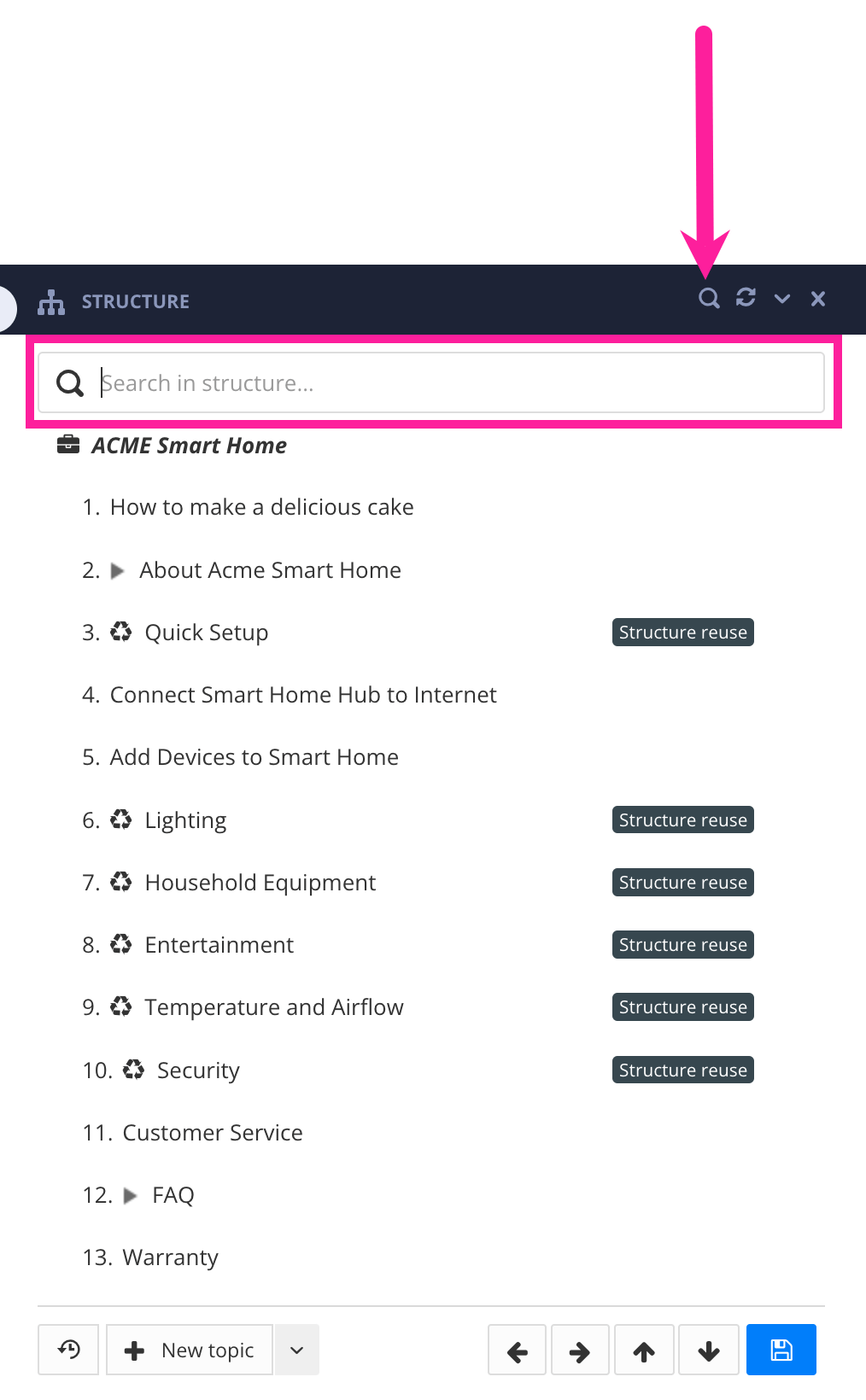
Task: Click the Structure reuse badge for Security
Action: 682,1070
